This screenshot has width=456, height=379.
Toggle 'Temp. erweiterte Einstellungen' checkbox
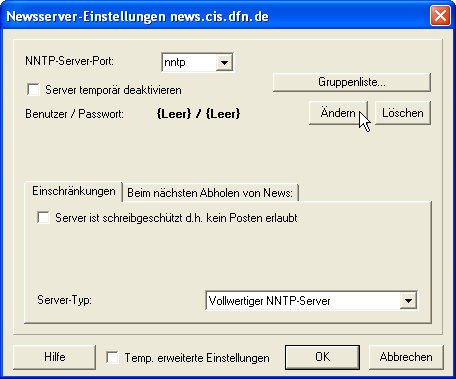112,358
